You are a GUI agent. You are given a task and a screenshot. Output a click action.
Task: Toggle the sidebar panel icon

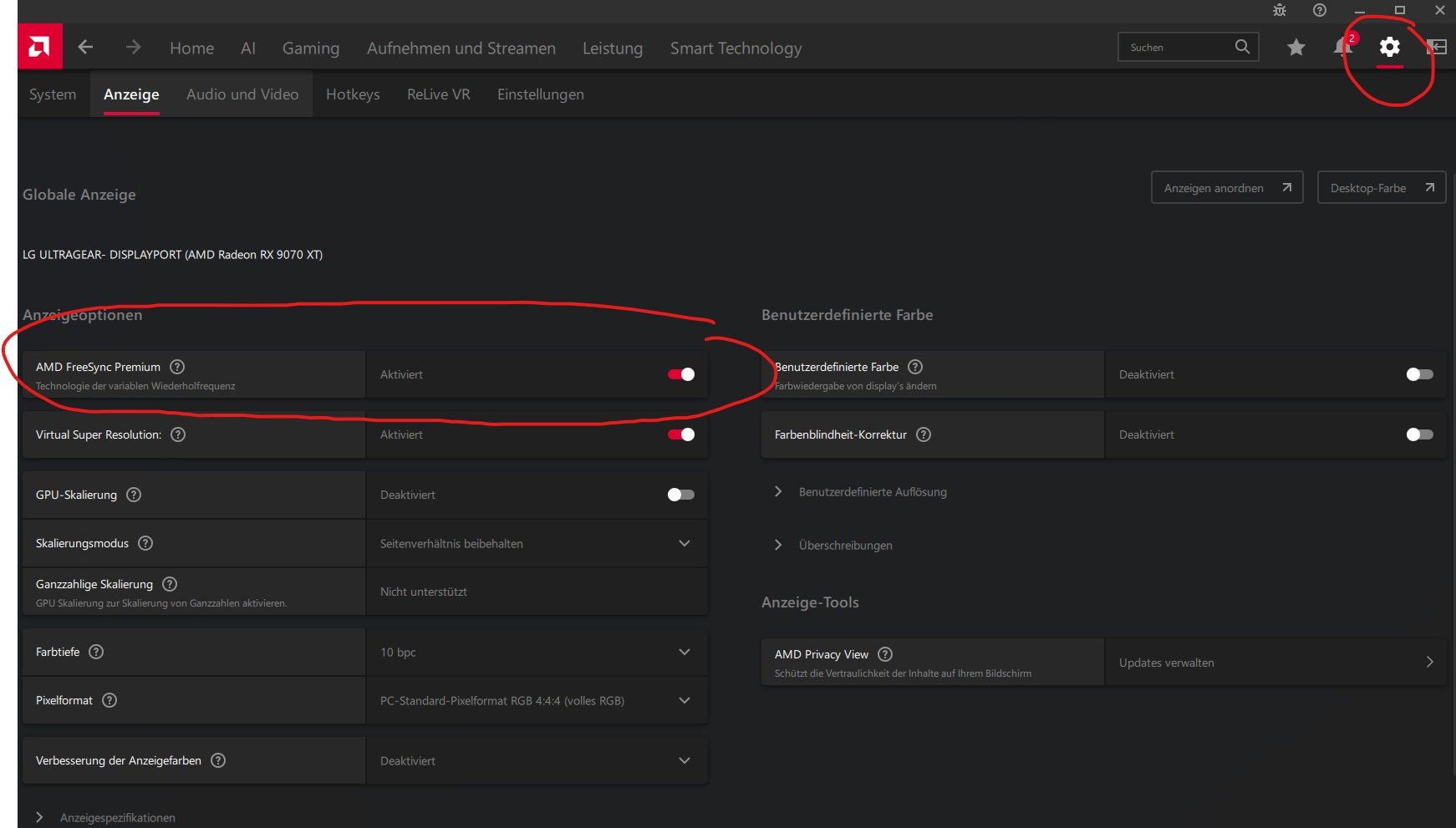(1436, 47)
